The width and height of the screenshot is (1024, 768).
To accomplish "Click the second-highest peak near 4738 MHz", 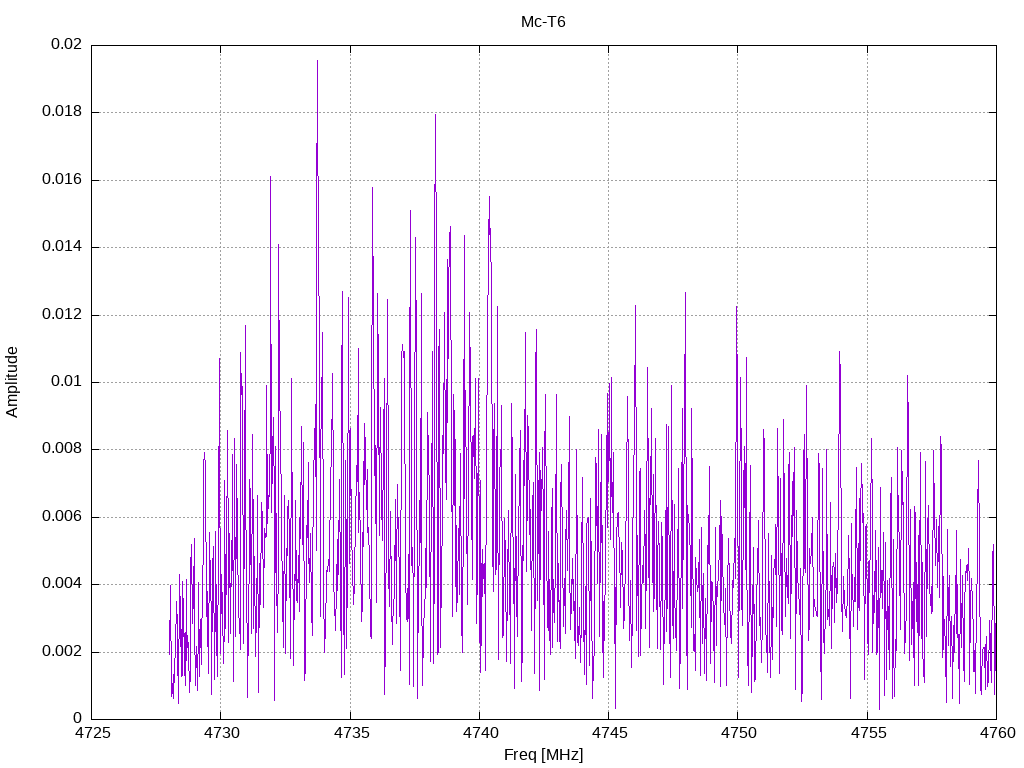I will (x=435, y=116).
